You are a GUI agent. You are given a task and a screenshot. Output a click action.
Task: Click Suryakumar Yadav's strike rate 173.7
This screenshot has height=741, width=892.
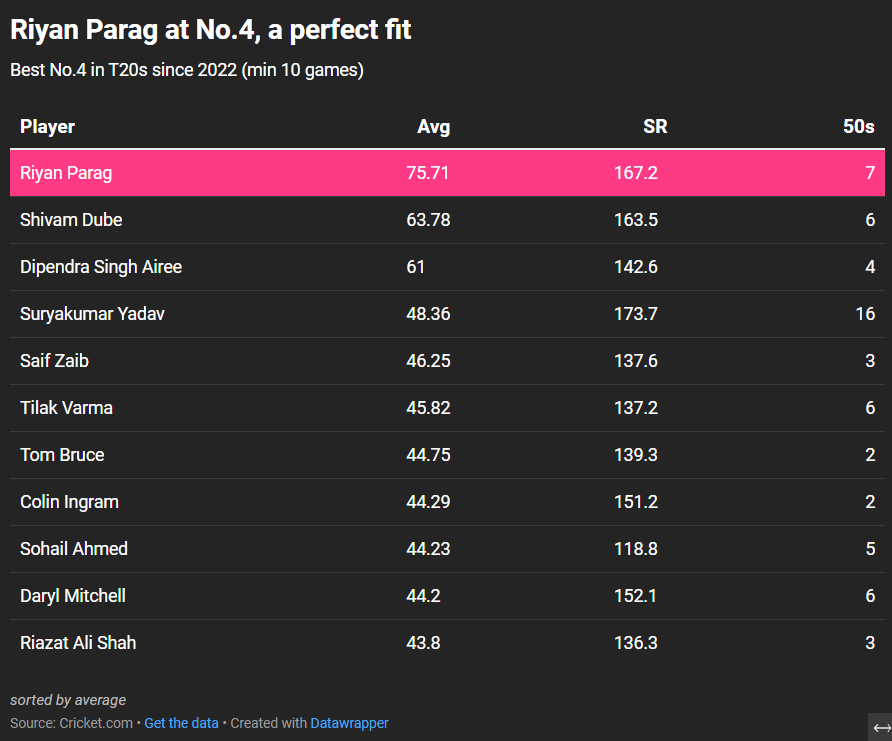pyautogui.click(x=635, y=314)
